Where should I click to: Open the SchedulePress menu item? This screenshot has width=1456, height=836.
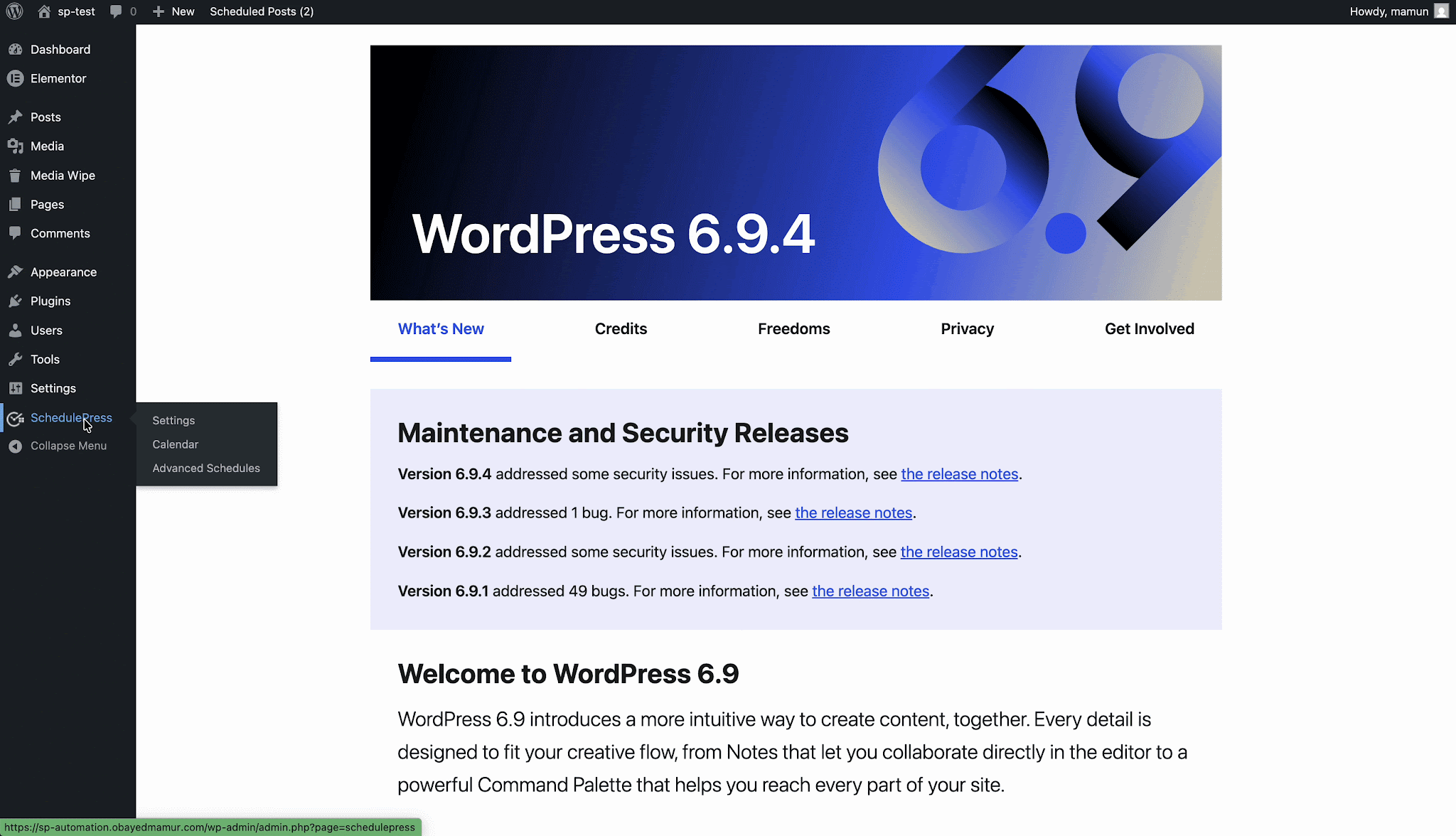[71, 417]
